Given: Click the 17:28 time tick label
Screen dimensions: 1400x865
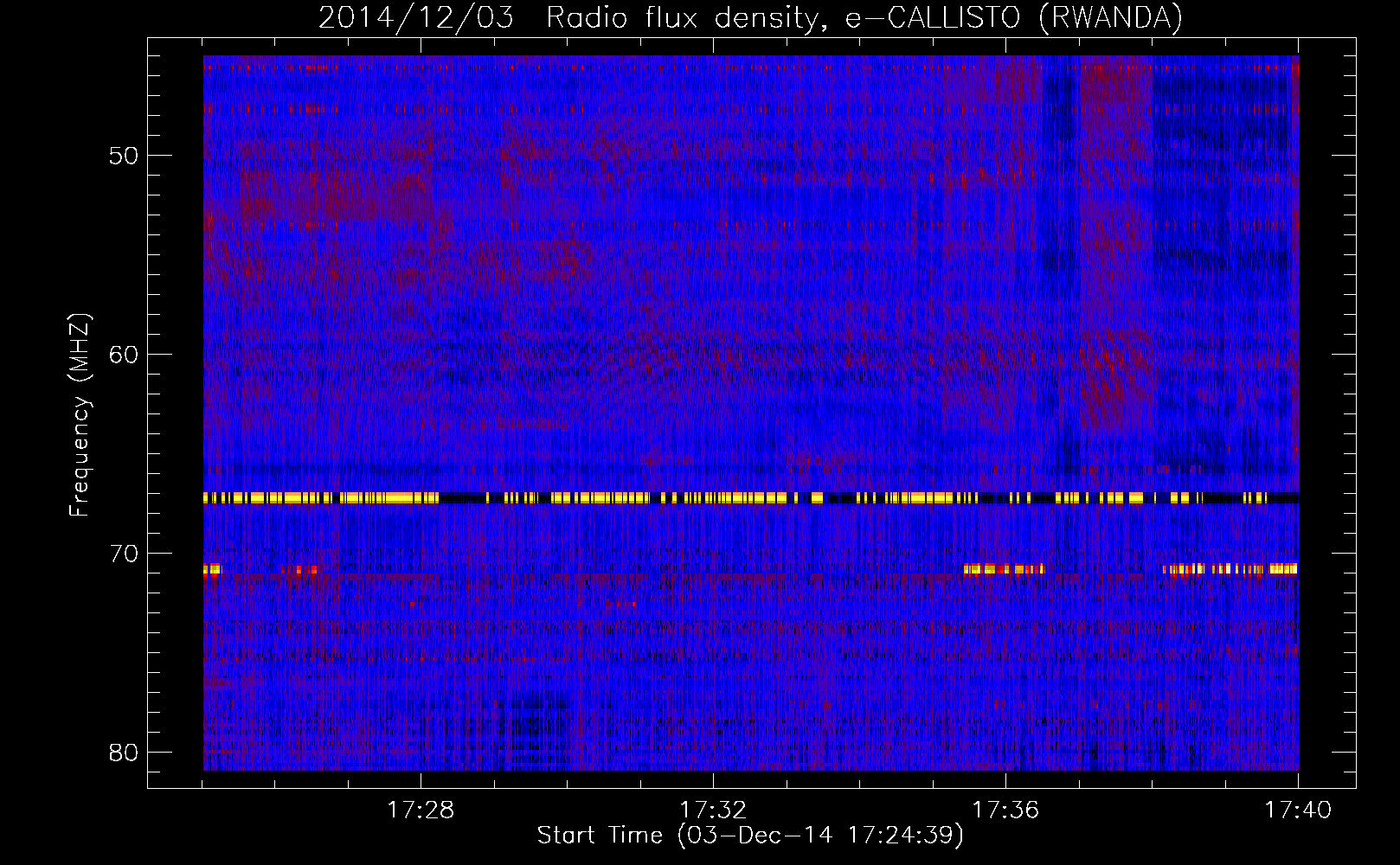Looking at the screenshot, I should click(x=421, y=811).
